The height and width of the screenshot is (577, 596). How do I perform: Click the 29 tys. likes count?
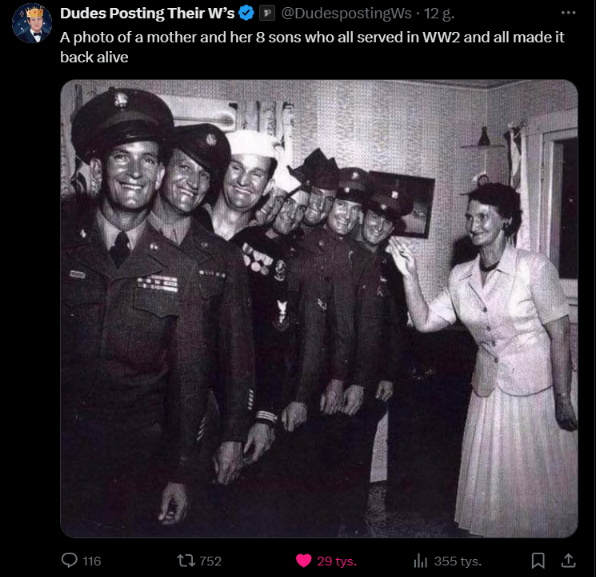(337, 561)
